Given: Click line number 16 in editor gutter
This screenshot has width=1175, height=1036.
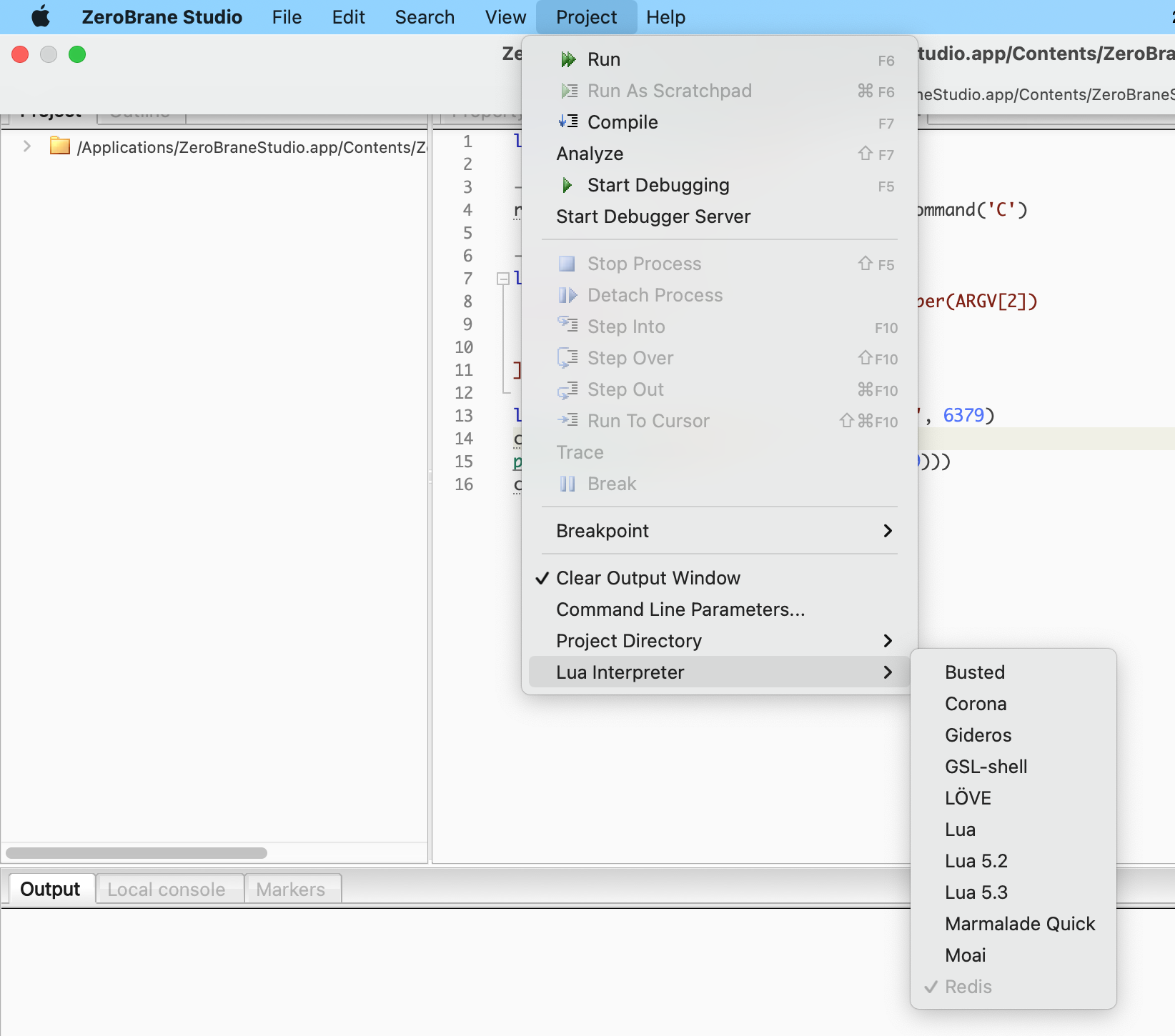Looking at the screenshot, I should pyautogui.click(x=464, y=484).
